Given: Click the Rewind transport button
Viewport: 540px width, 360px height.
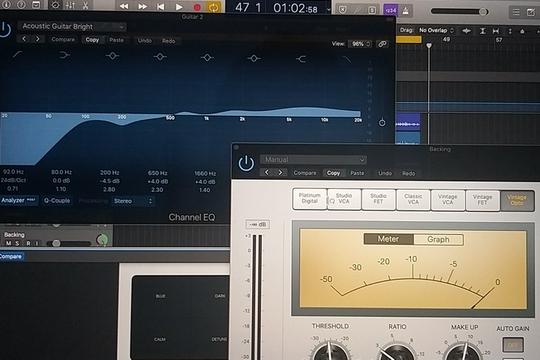Looking at the screenshot, I should 124,6.
